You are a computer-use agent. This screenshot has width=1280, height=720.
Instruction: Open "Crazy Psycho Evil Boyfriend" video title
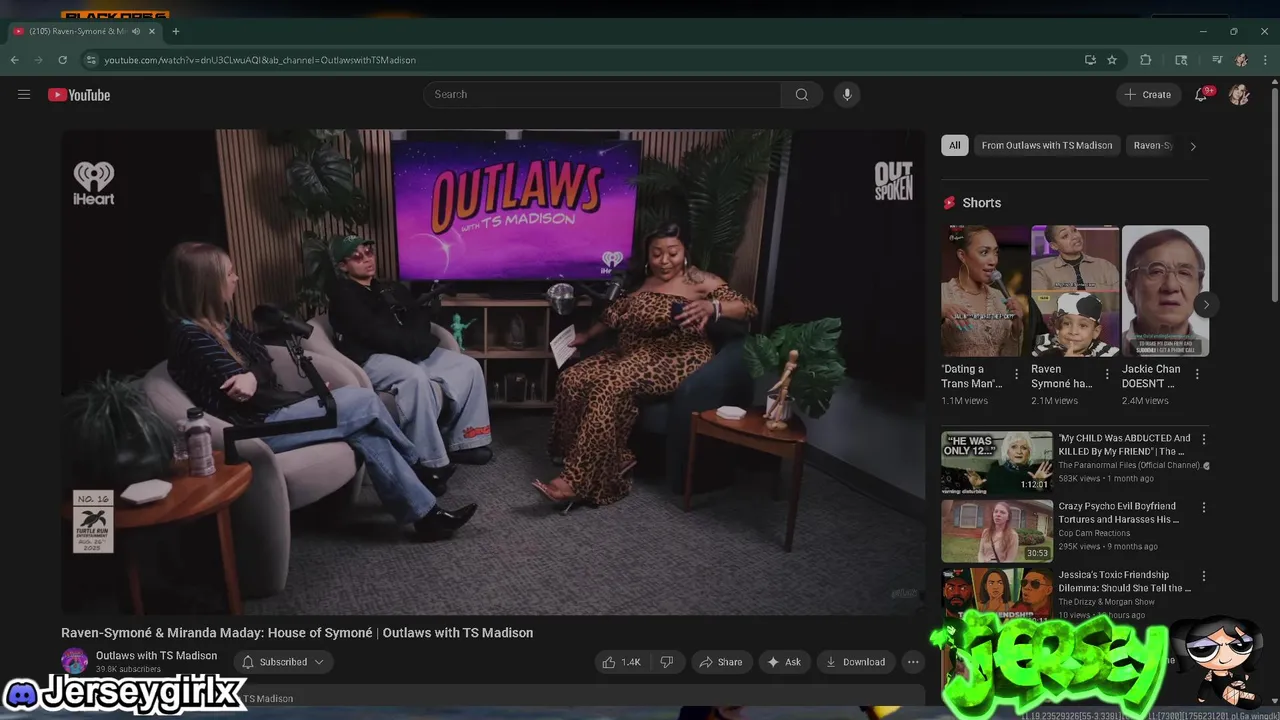pyautogui.click(x=1118, y=513)
